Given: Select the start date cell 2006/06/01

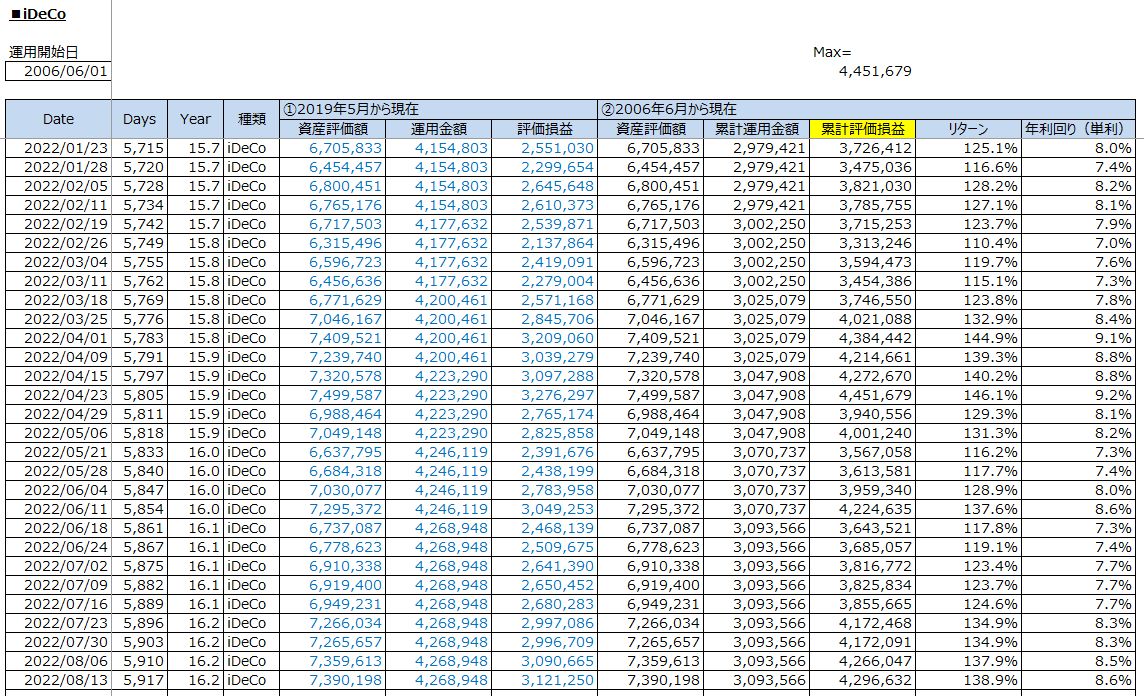Looking at the screenshot, I should [x=58, y=71].
